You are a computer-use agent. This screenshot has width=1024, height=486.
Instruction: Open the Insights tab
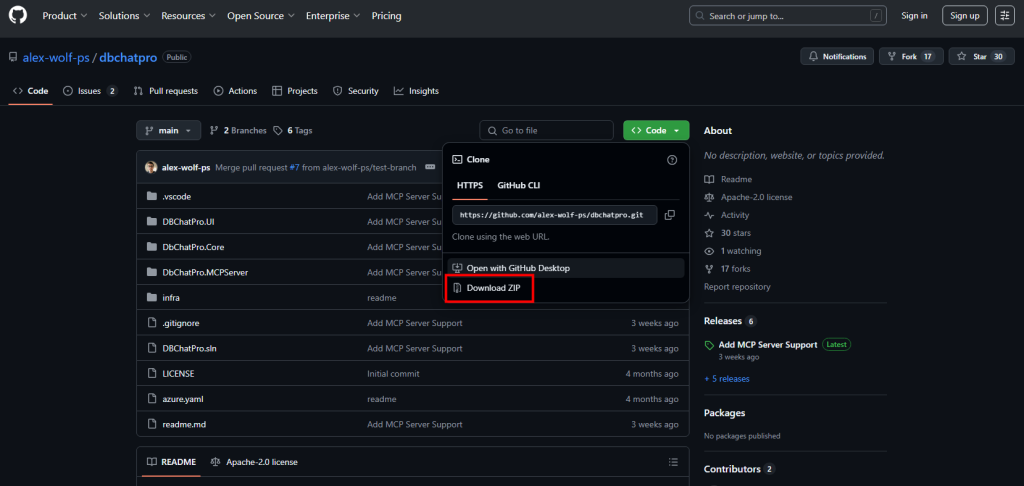coord(416,91)
